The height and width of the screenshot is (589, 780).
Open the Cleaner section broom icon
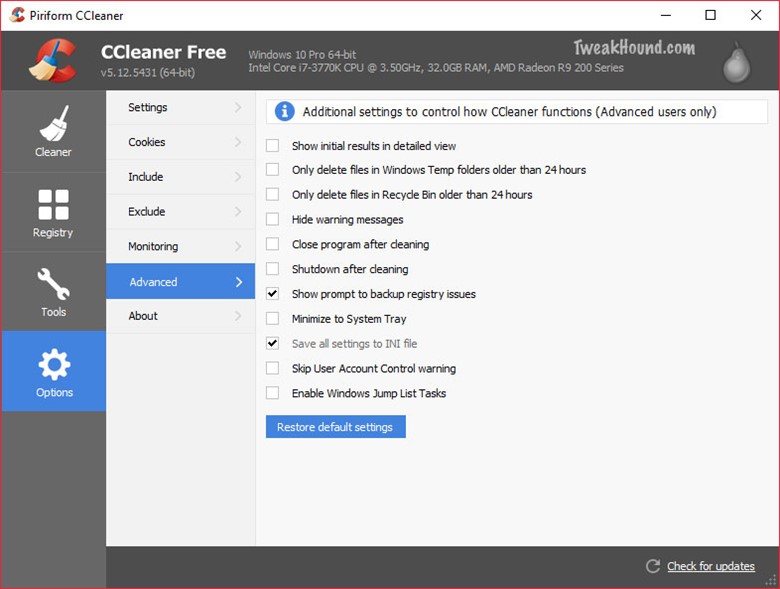click(x=54, y=123)
